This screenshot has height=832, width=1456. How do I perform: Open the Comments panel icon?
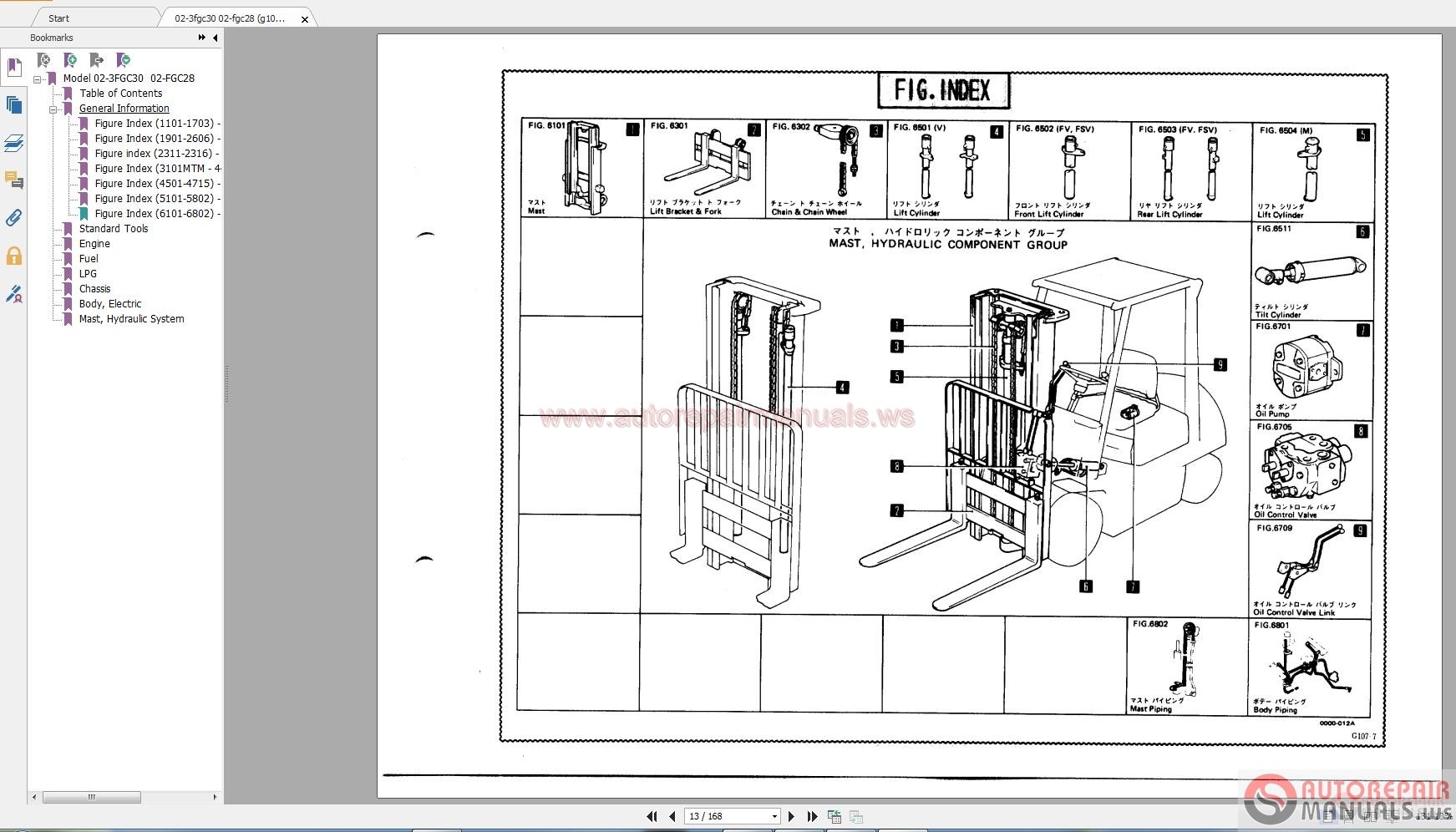click(x=14, y=180)
